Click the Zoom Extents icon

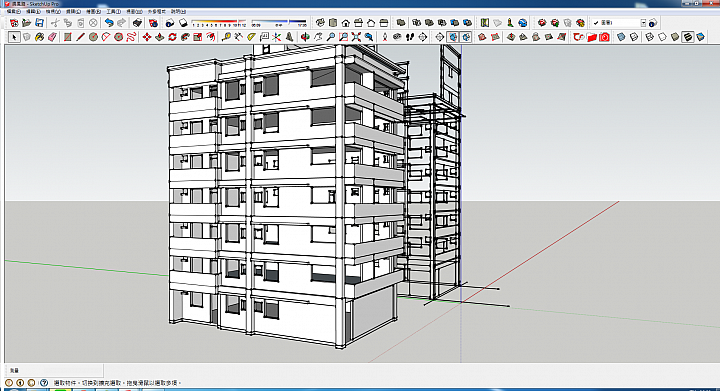[356, 37]
